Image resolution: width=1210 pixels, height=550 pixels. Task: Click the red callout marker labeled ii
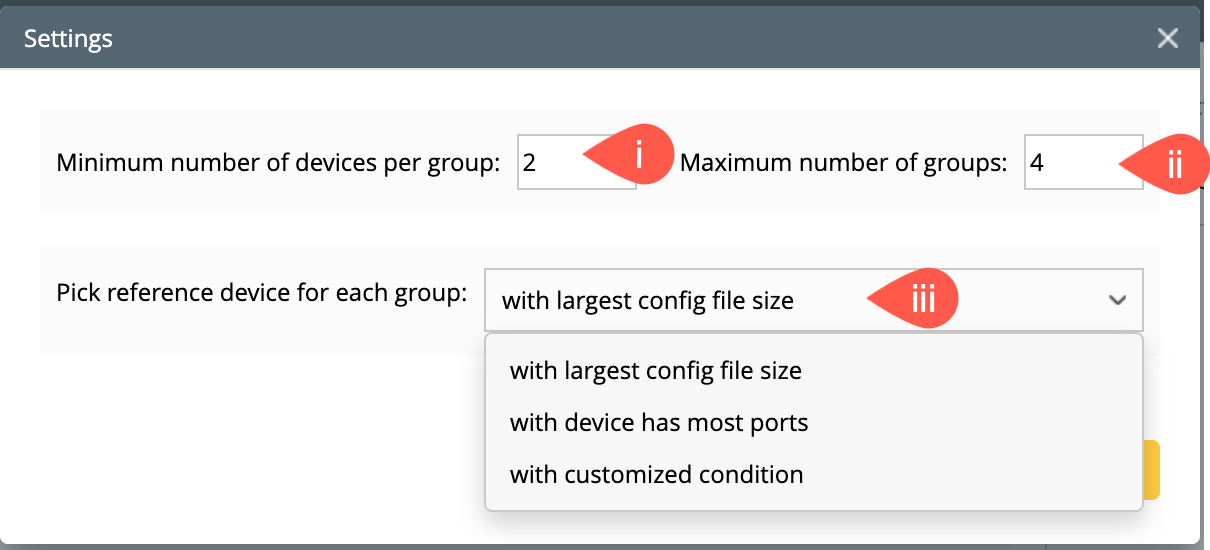pyautogui.click(x=1172, y=163)
